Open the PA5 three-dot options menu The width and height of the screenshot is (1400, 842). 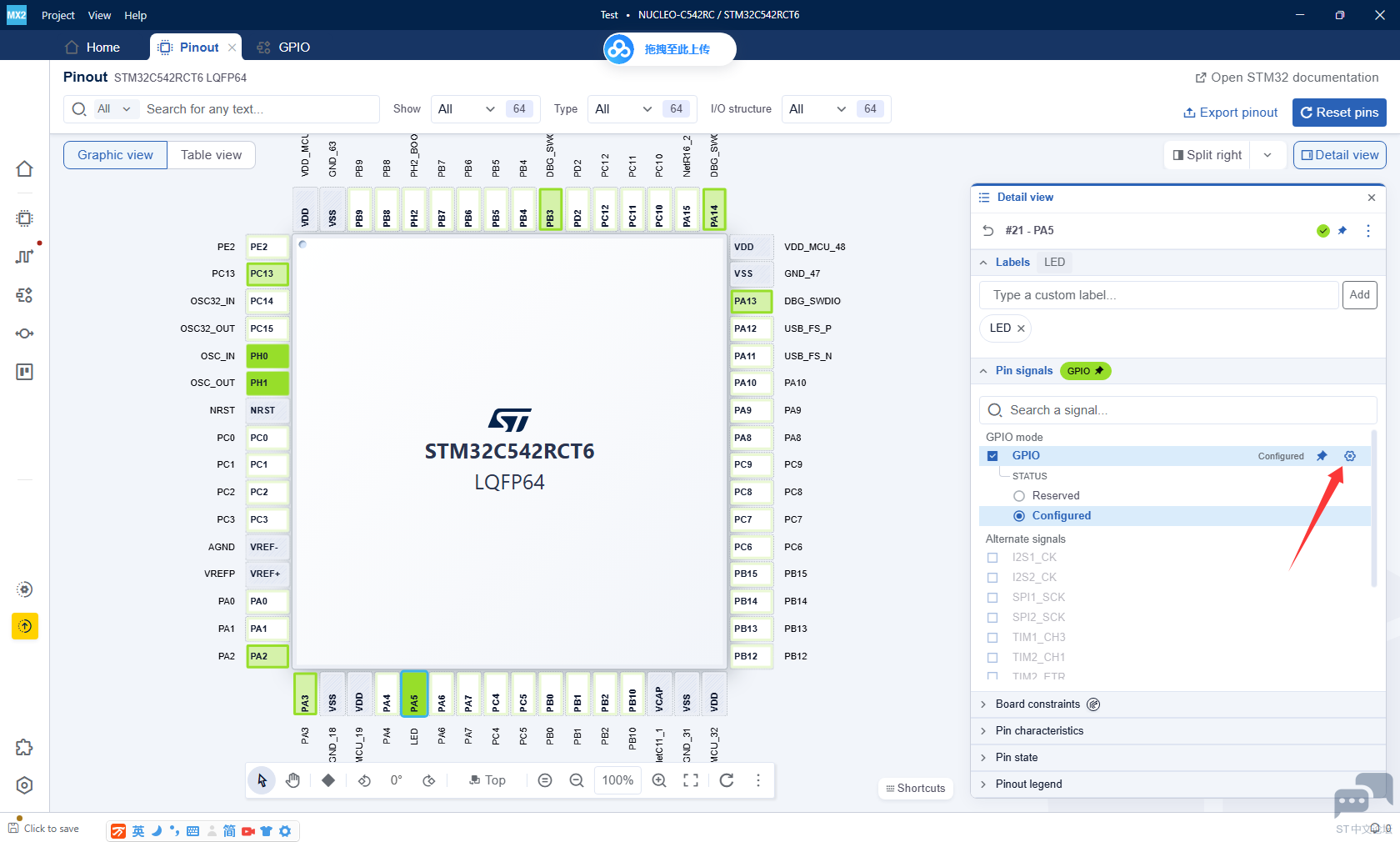pos(1368,231)
